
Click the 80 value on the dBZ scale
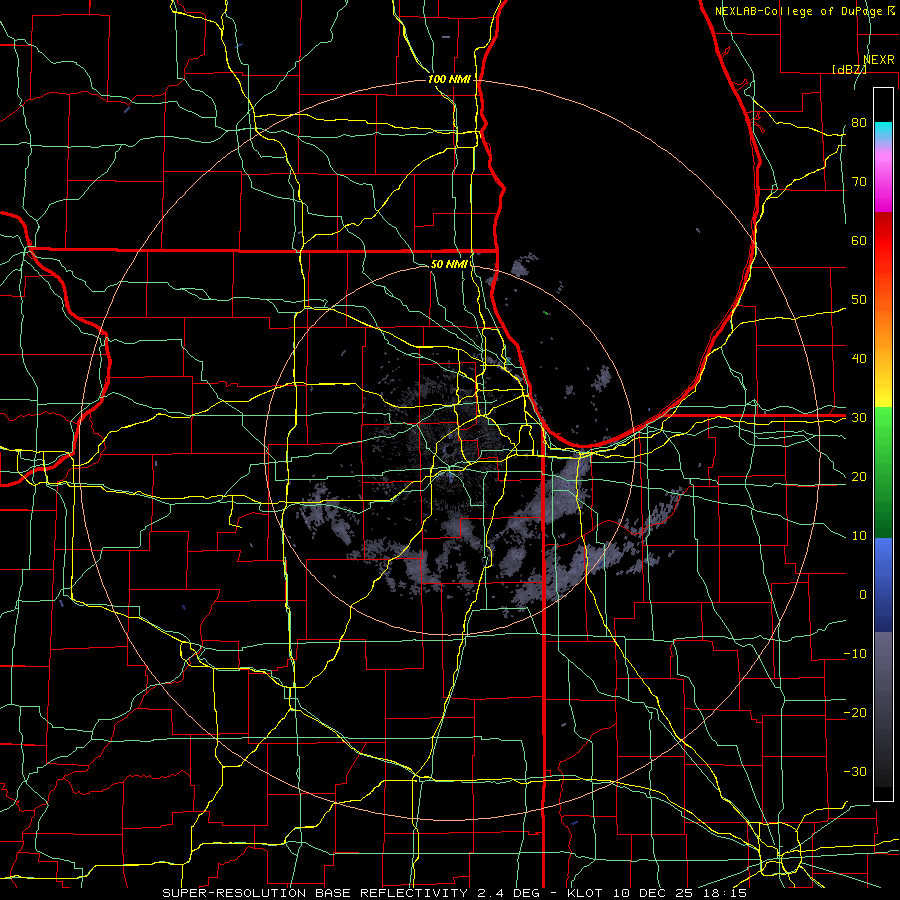[x=859, y=123]
